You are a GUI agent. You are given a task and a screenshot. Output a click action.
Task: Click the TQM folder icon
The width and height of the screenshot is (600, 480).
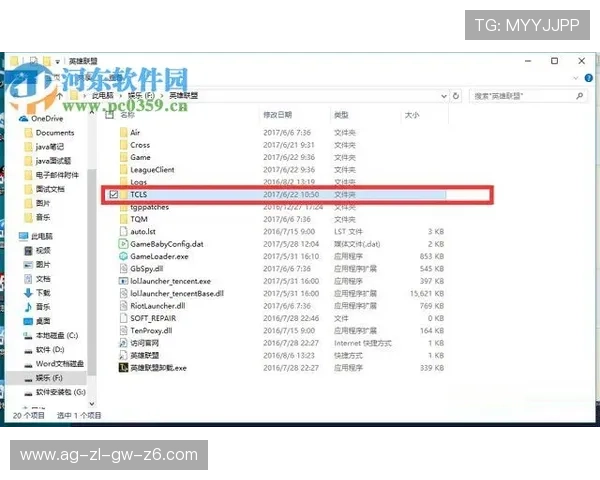coord(123,219)
